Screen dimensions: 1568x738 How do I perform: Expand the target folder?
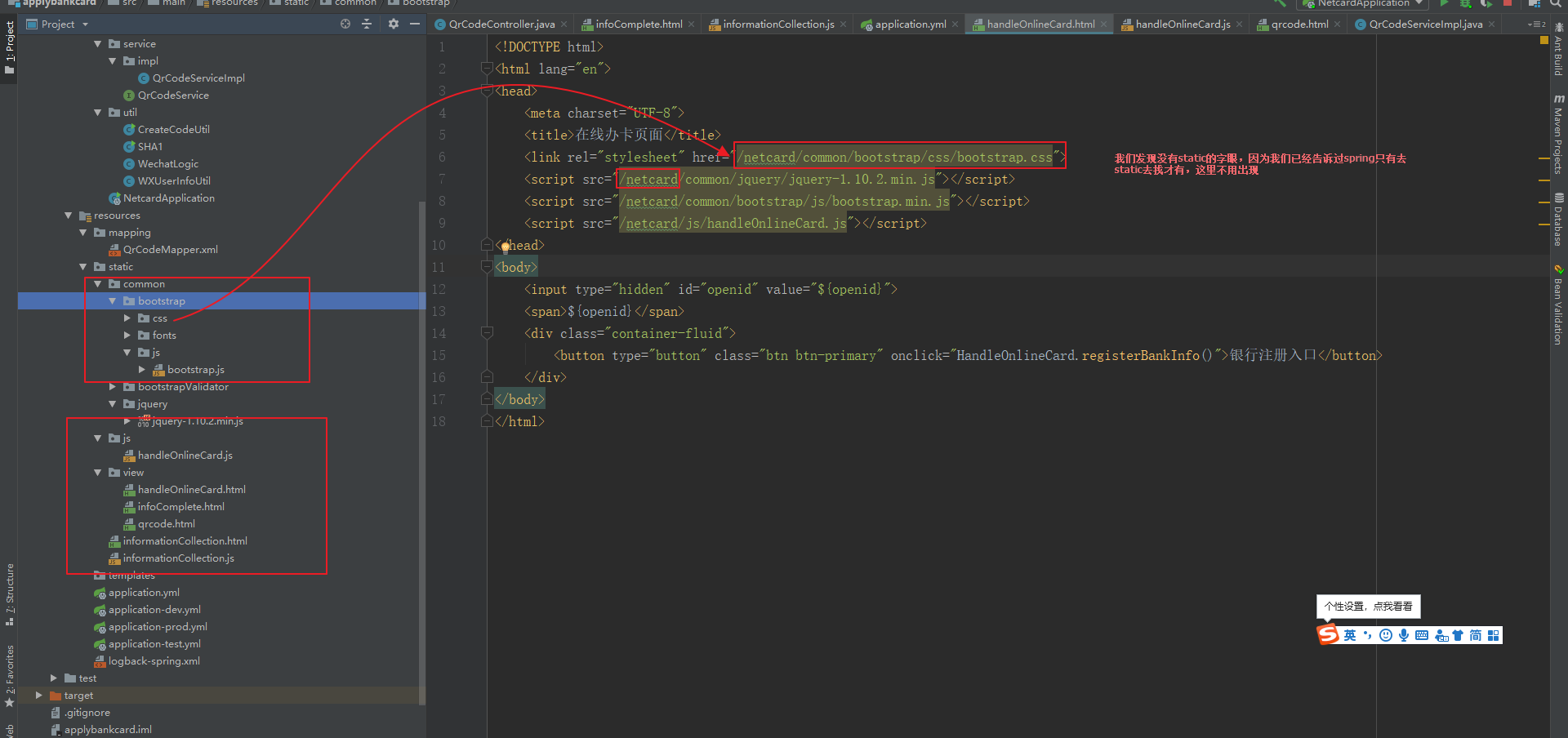[38, 695]
